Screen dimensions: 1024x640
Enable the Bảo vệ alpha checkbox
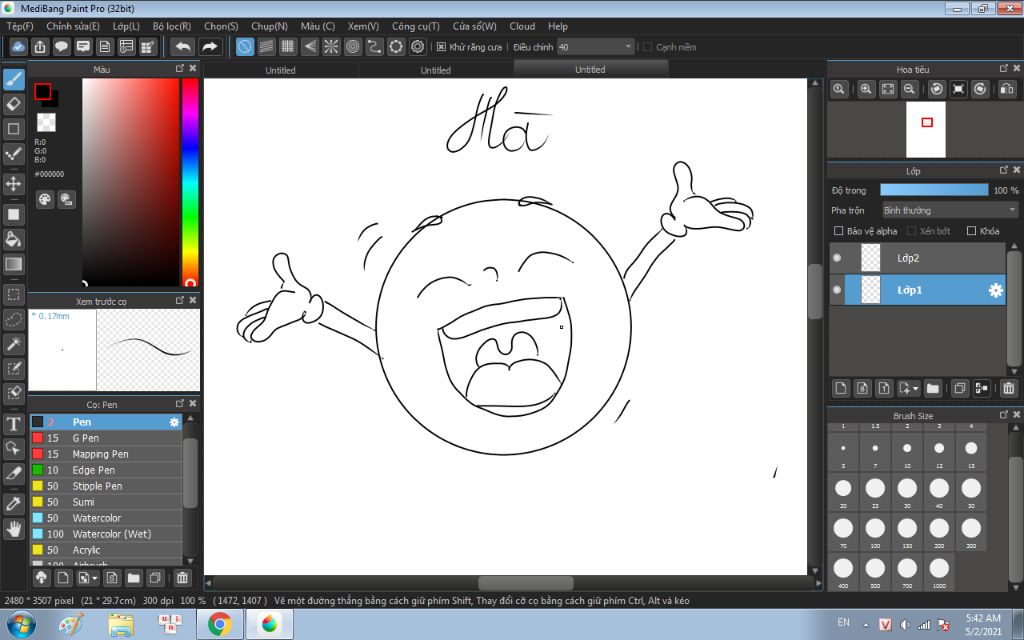coord(839,231)
